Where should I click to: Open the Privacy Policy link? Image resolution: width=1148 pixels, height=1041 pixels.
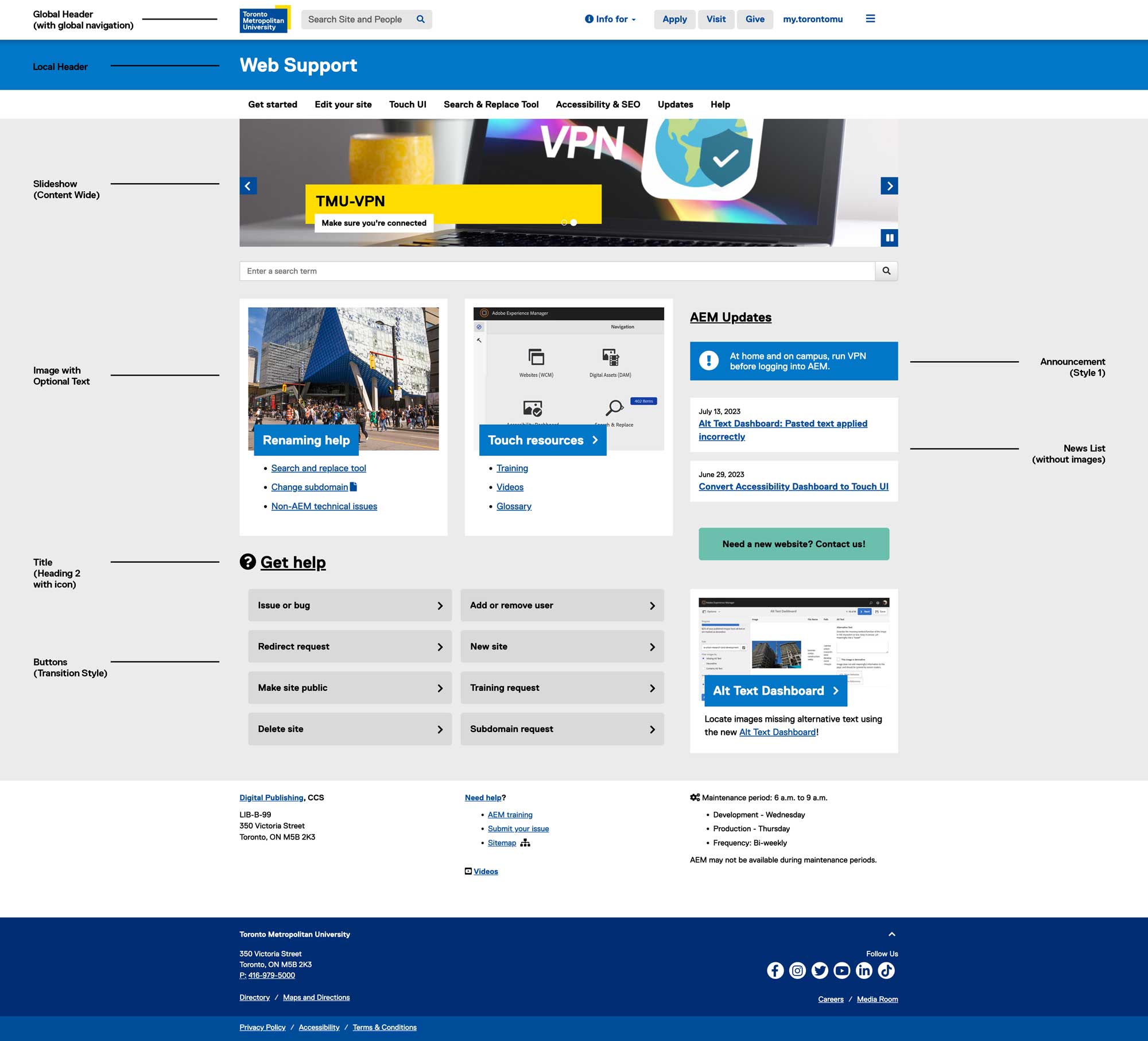pyautogui.click(x=262, y=1027)
